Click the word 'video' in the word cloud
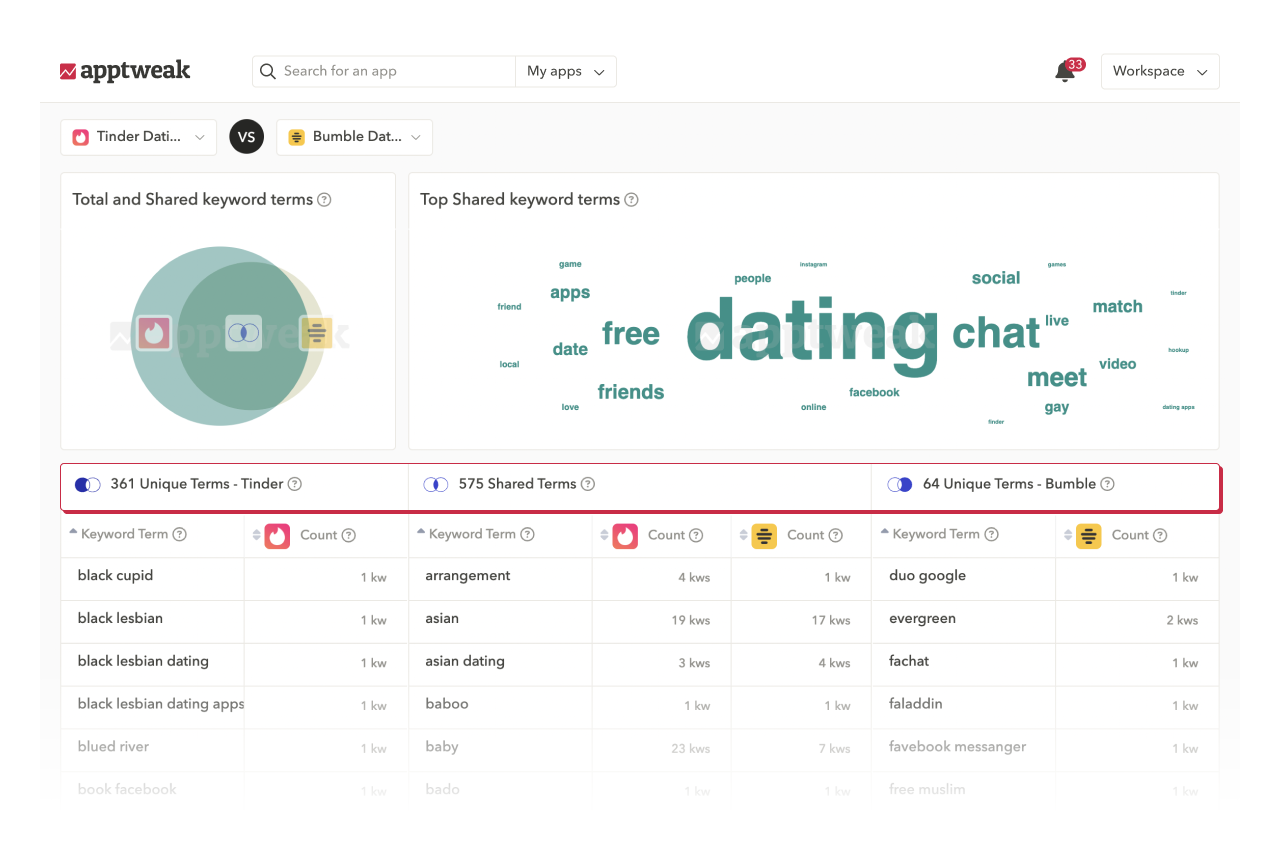The image size is (1280, 854). pyautogui.click(x=1118, y=364)
